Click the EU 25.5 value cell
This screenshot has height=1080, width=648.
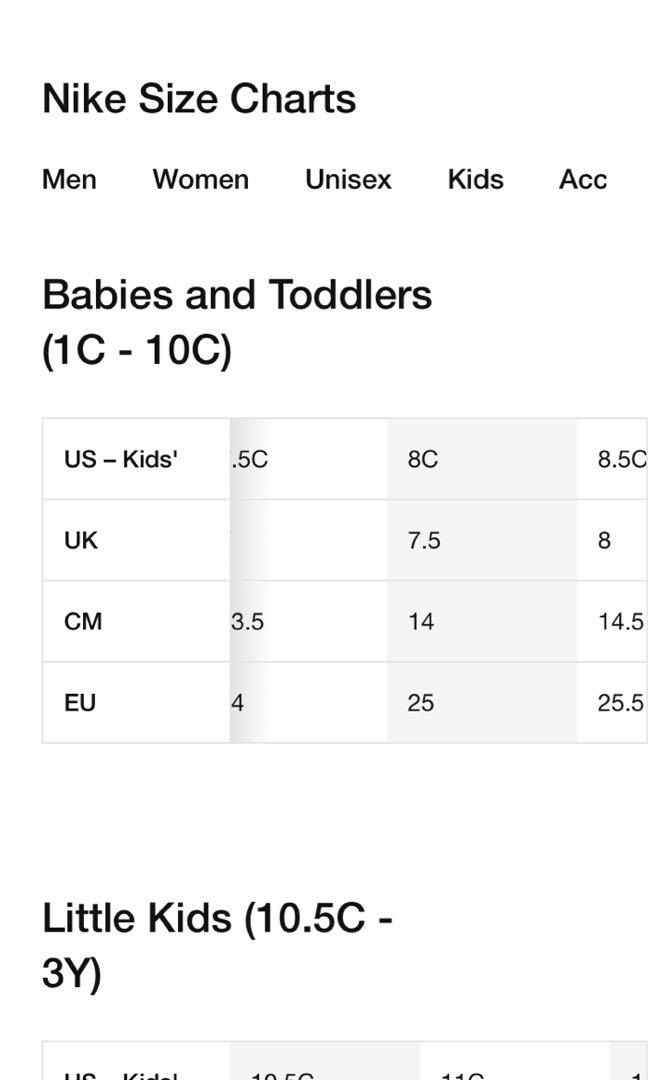(x=612, y=703)
